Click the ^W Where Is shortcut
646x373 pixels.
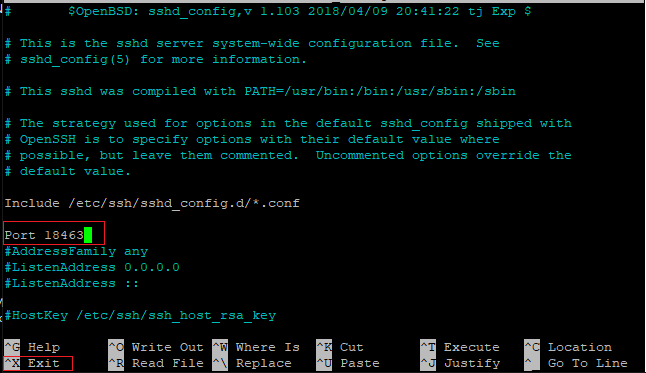point(256,347)
